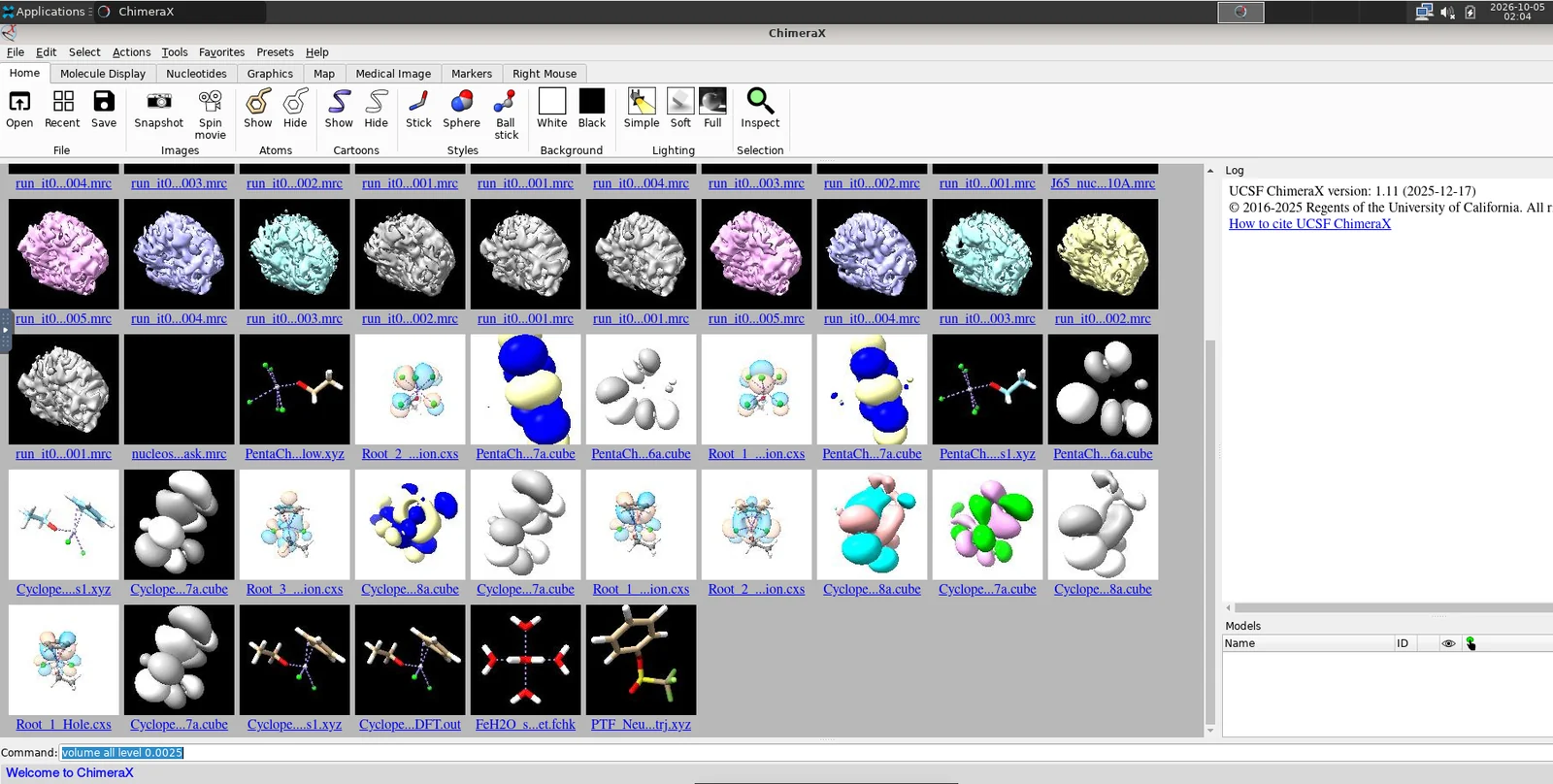The width and height of the screenshot is (1553, 784).
Task: Click the volume icon in system tray
Action: (1447, 12)
